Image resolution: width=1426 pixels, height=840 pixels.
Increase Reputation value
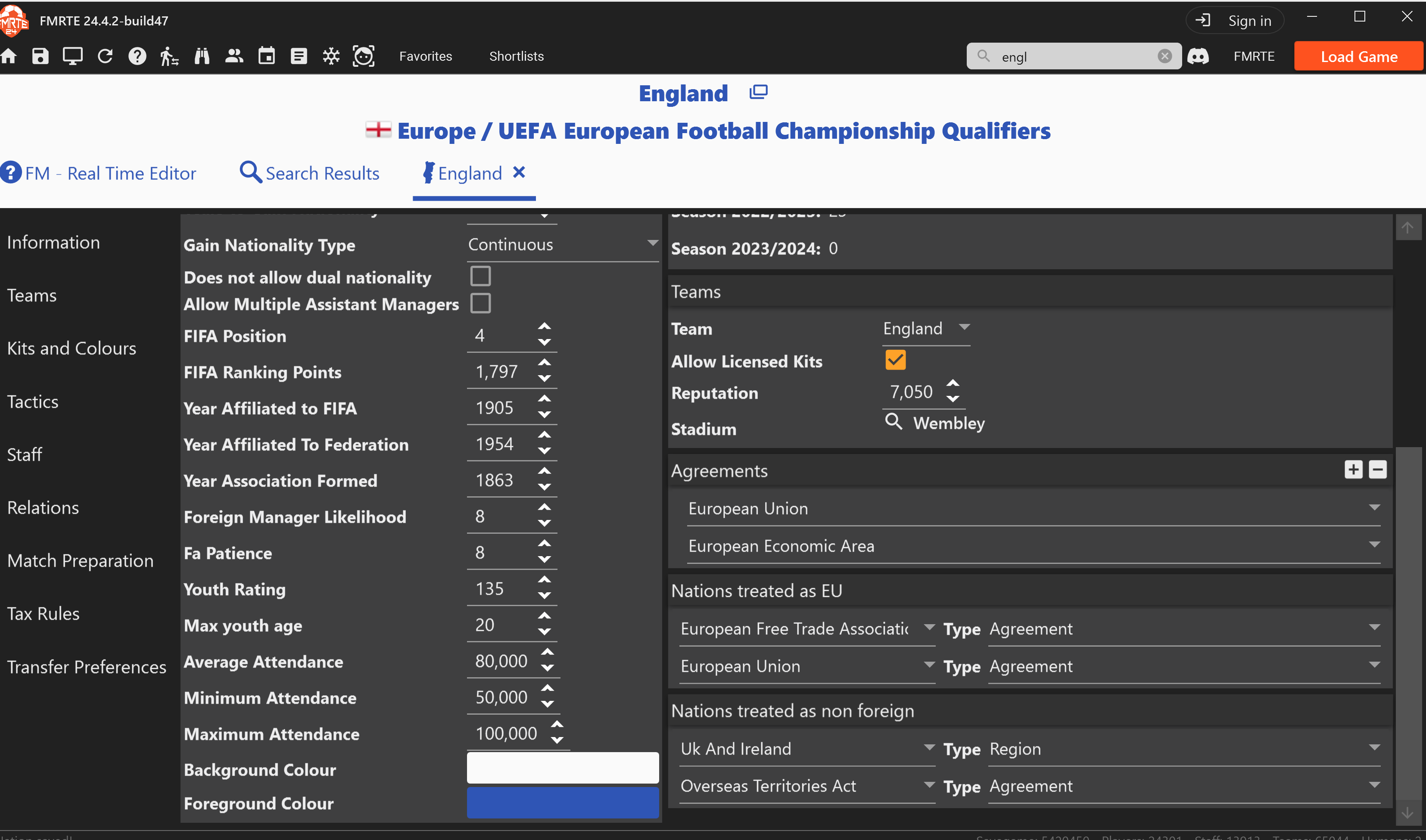click(x=953, y=383)
